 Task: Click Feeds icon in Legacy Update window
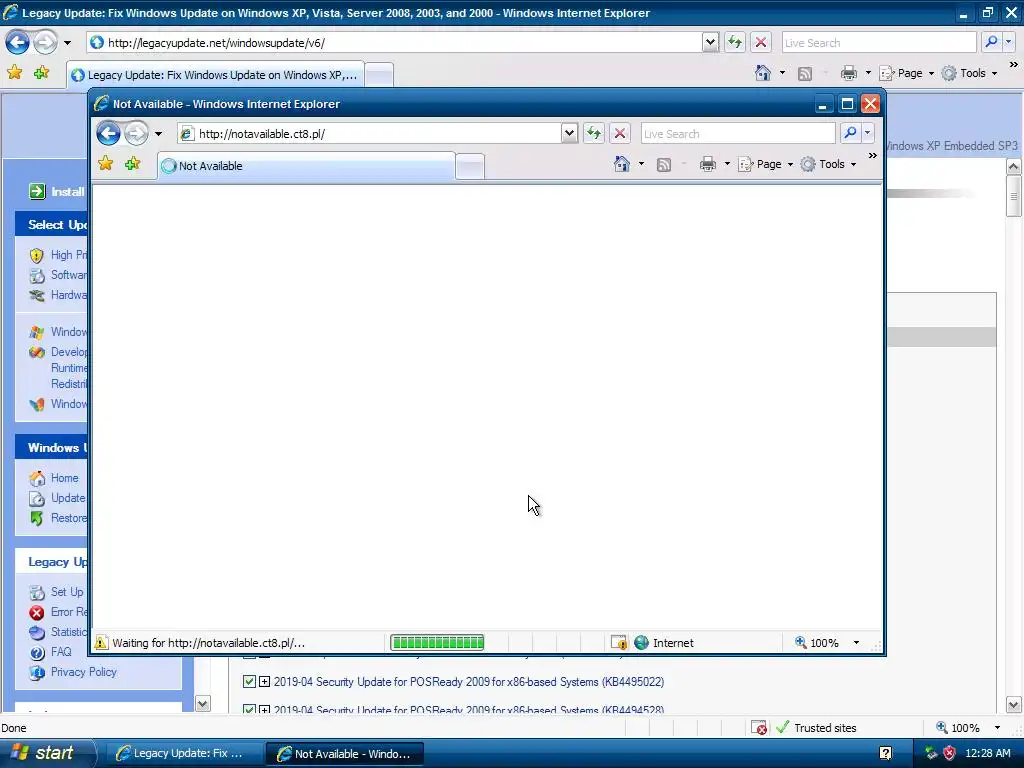805,74
